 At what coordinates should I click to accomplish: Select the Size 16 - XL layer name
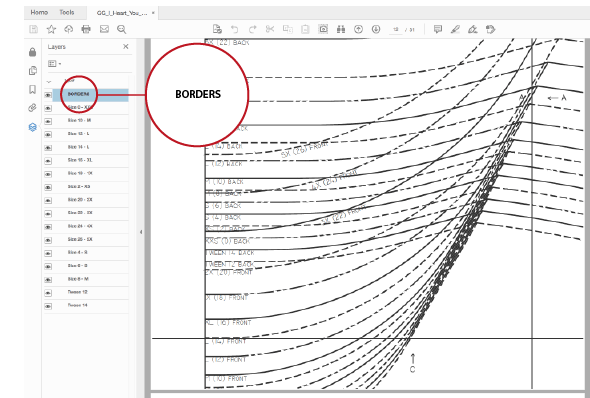point(80,160)
